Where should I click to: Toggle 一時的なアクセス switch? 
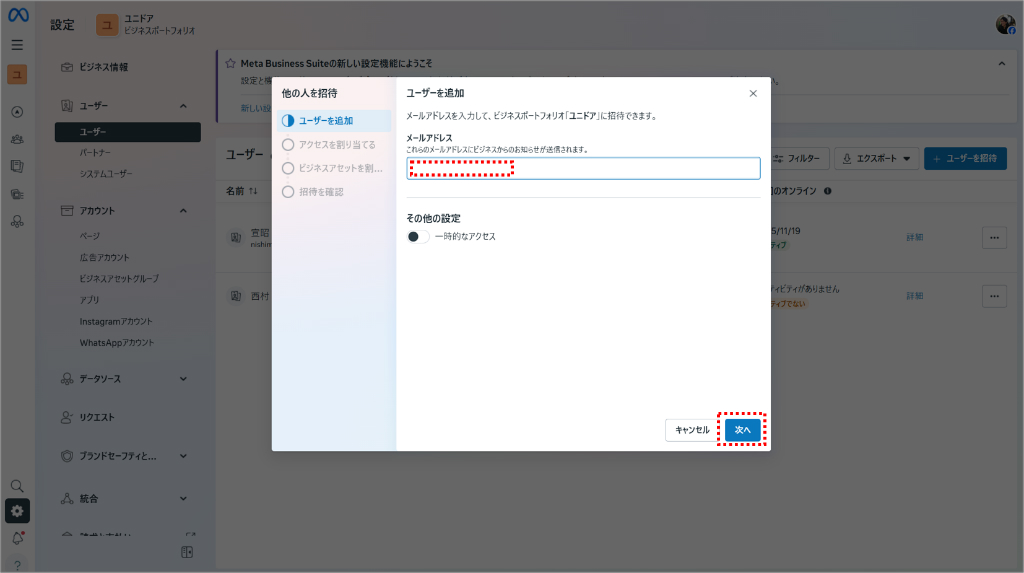(x=417, y=237)
